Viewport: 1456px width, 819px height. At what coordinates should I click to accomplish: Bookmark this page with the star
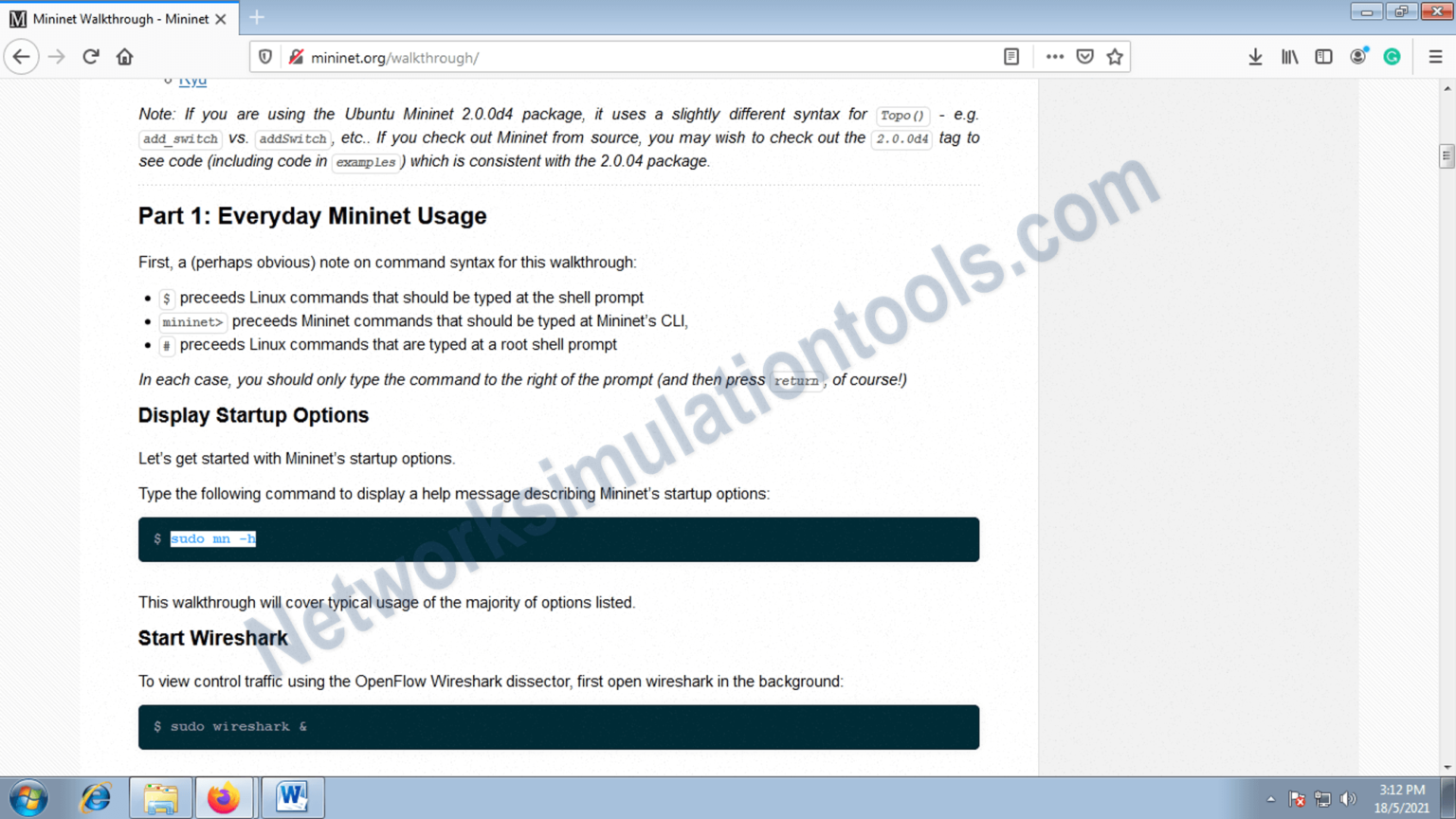[x=1115, y=57]
